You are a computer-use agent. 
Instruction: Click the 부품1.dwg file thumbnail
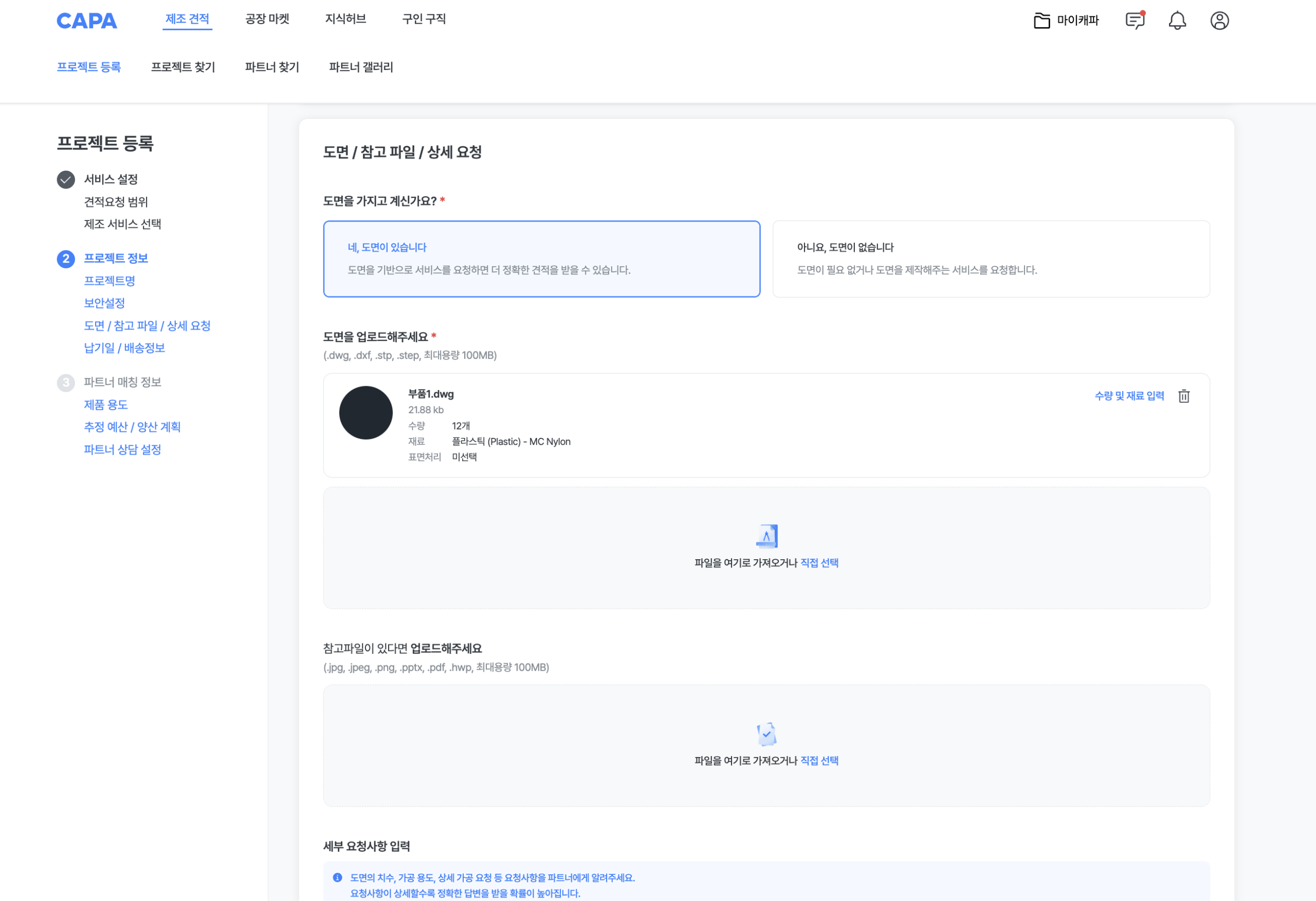pyautogui.click(x=366, y=413)
